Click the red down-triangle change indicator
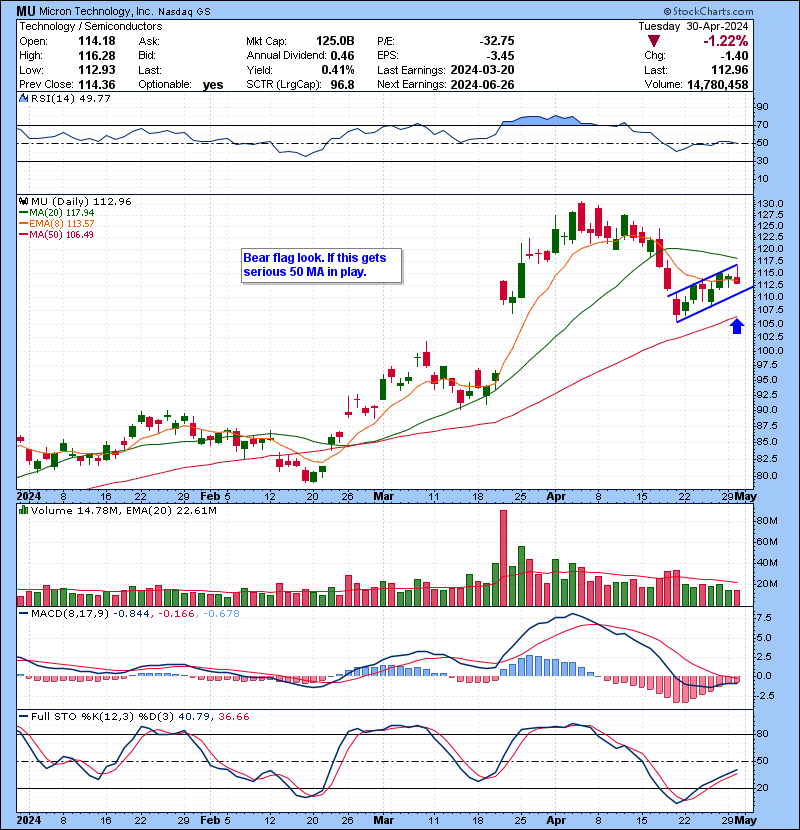Screen dimensions: 800x830 pyautogui.click(x=653, y=41)
